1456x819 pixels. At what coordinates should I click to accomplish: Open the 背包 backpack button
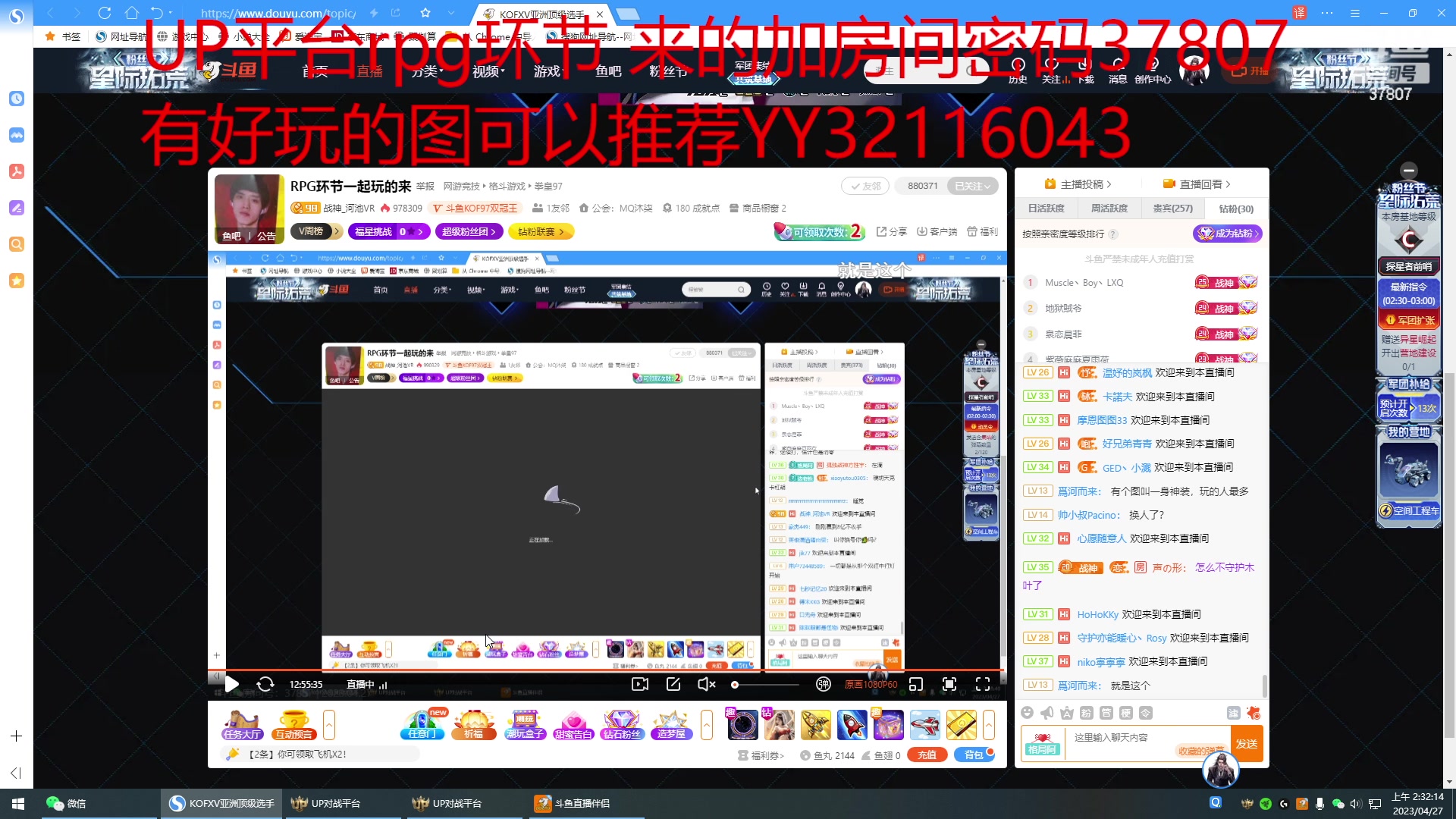click(x=974, y=755)
